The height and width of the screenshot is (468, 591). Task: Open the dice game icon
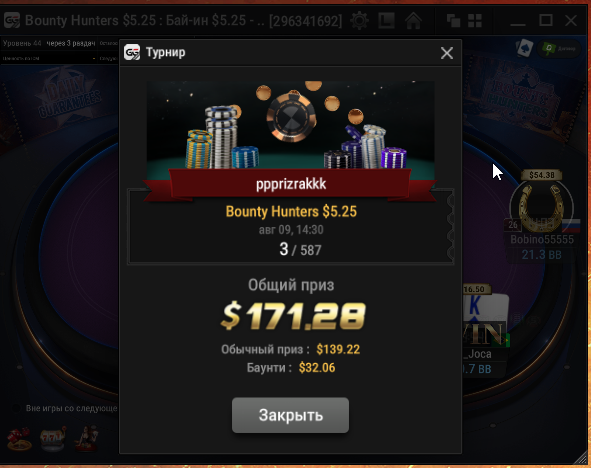[20, 439]
